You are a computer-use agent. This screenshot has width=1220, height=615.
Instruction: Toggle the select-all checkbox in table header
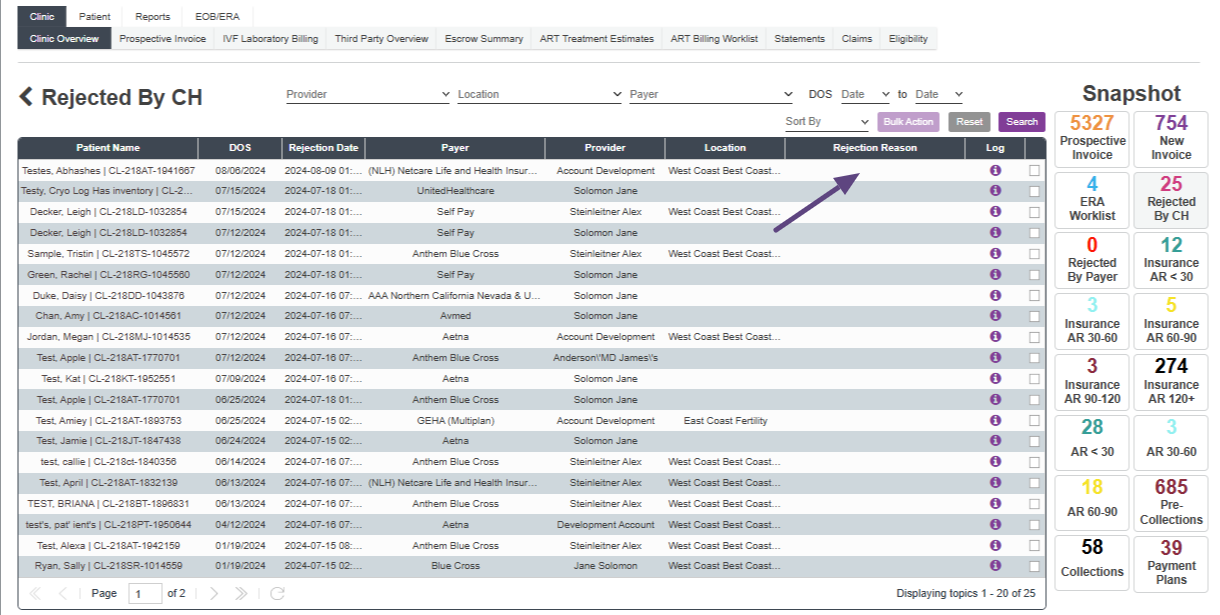click(1034, 148)
